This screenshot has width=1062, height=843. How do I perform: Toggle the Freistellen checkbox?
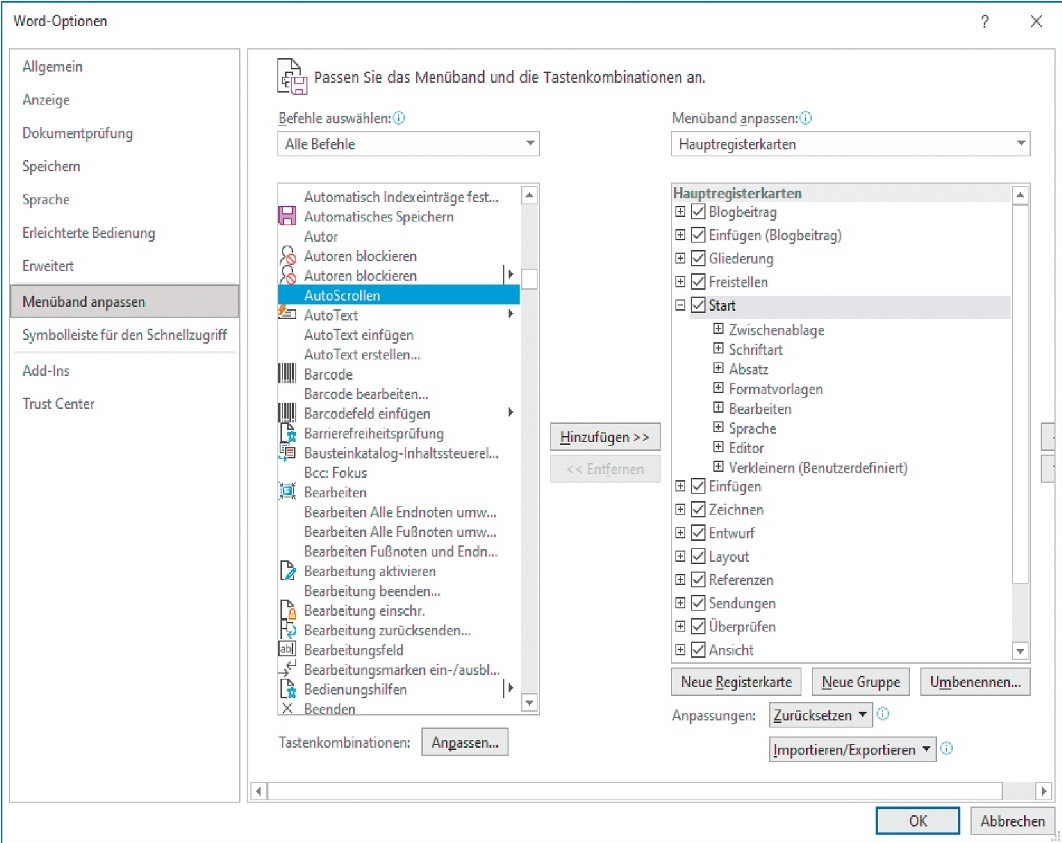pyautogui.click(x=698, y=282)
